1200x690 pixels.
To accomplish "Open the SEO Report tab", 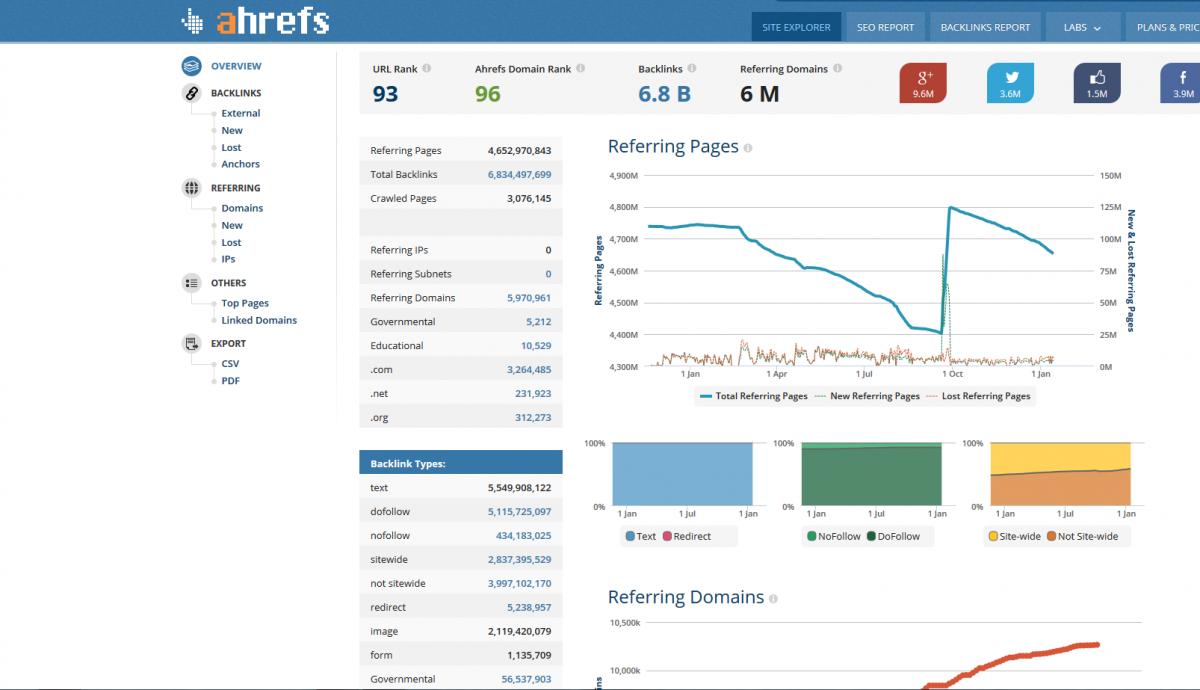I will tap(885, 27).
